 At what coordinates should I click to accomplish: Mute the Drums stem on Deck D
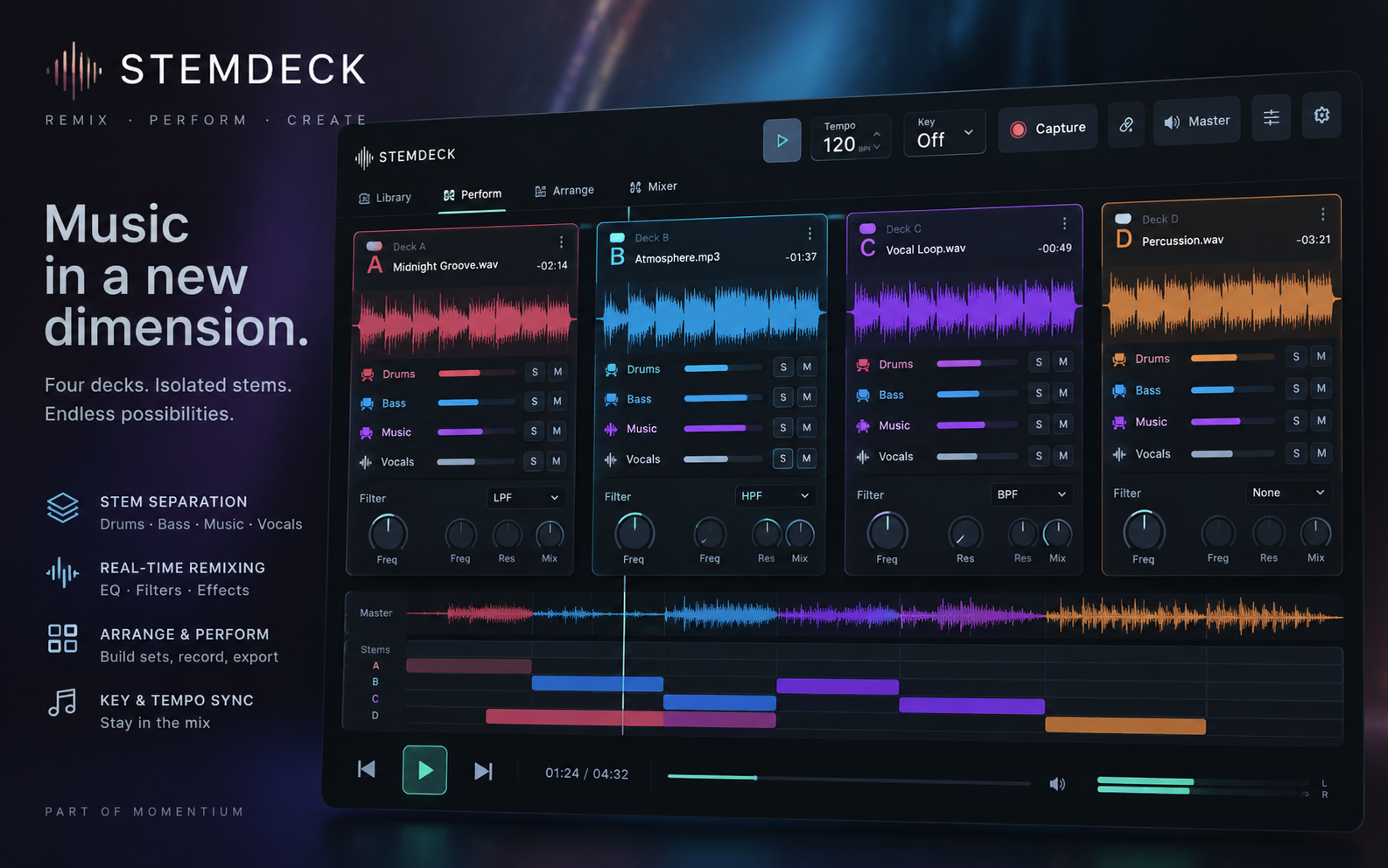[x=1321, y=356]
